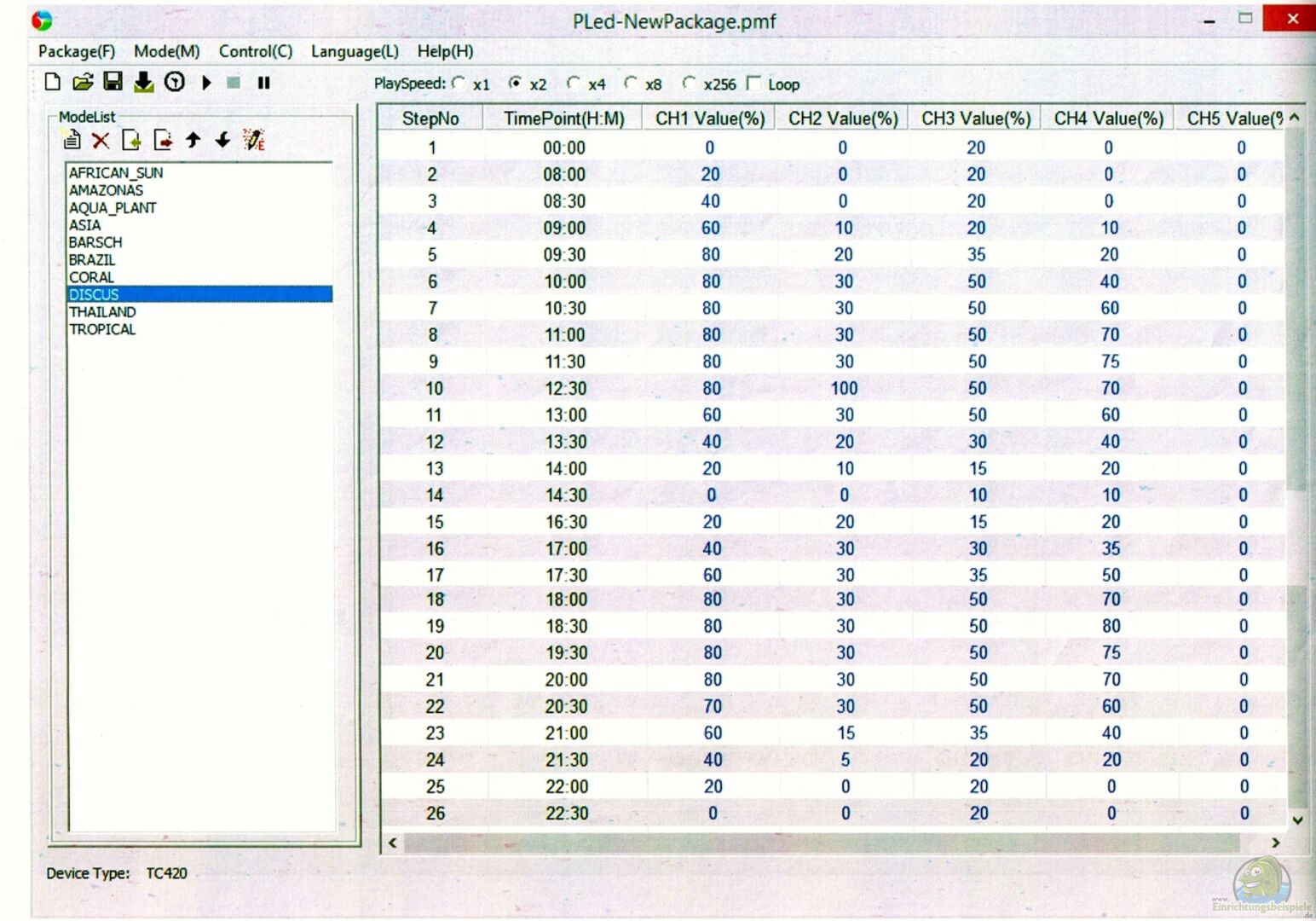This screenshot has width=1316, height=921.
Task: Open the Language(L) menu
Action: click(354, 51)
